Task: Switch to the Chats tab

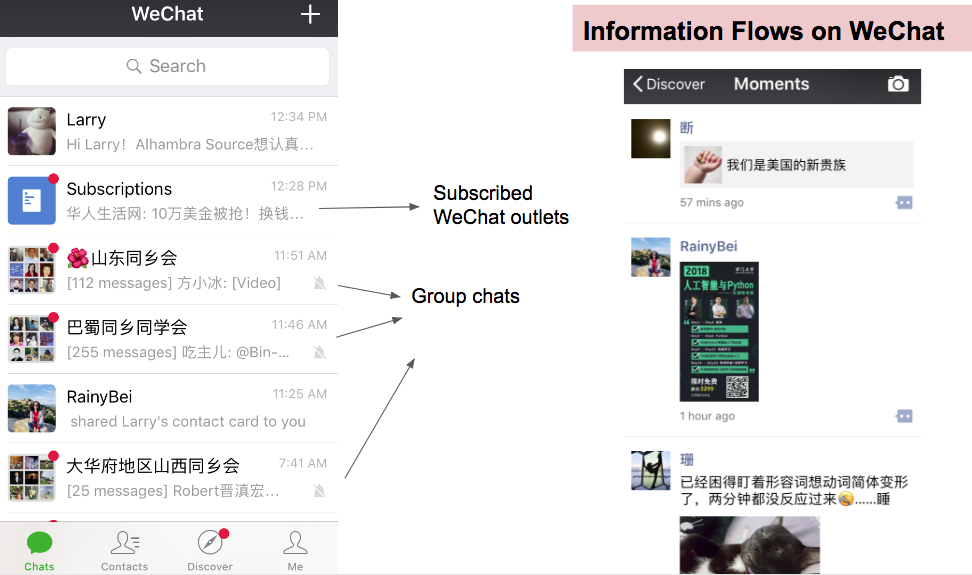Action: coord(39,551)
